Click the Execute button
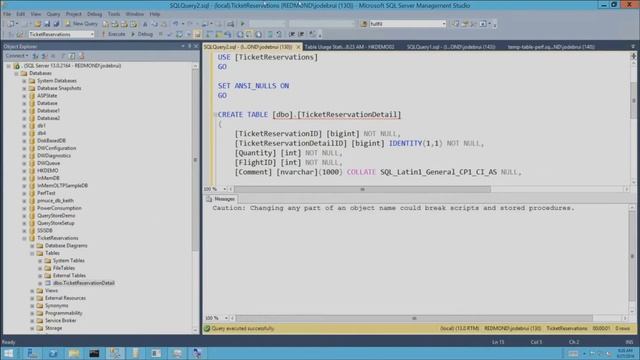This screenshot has width=640, height=360. point(113,34)
